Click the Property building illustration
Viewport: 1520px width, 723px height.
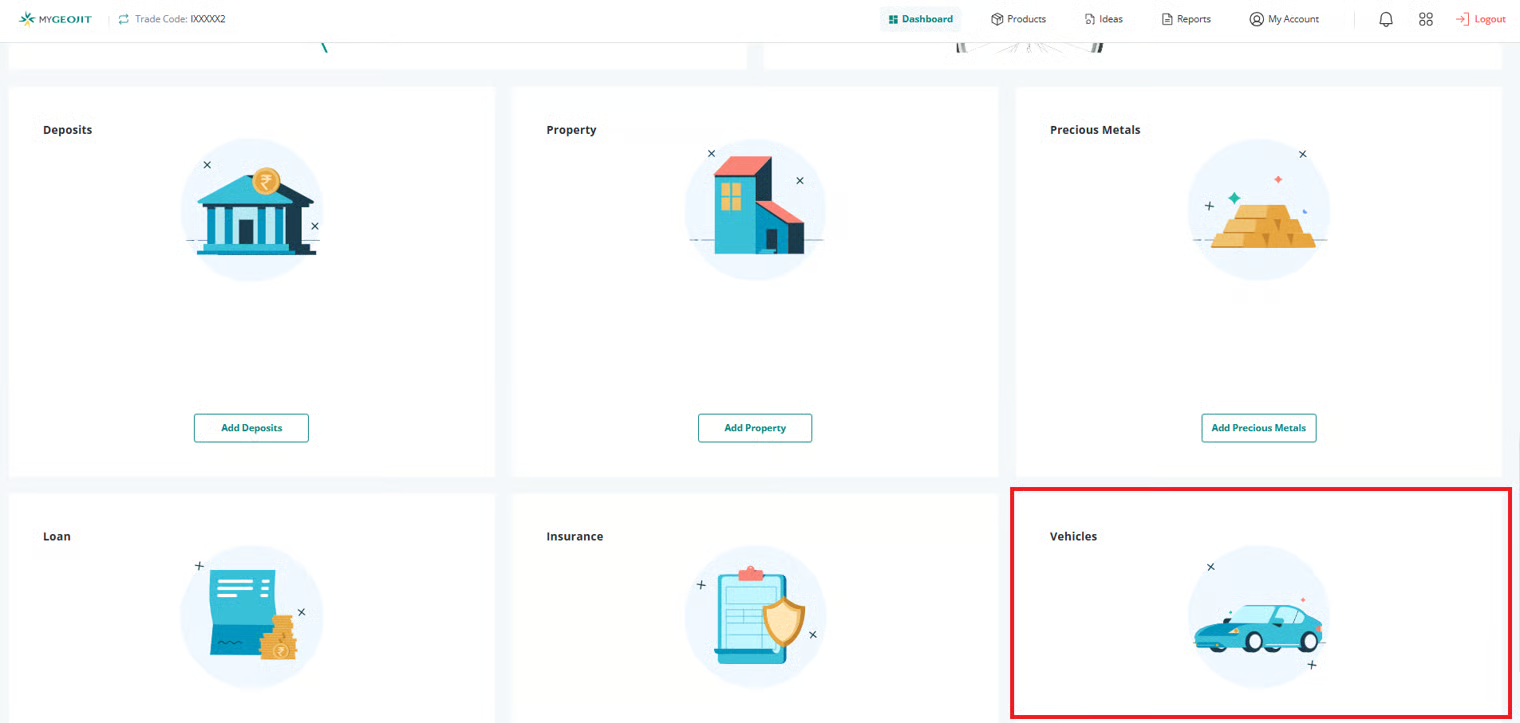[x=756, y=207]
